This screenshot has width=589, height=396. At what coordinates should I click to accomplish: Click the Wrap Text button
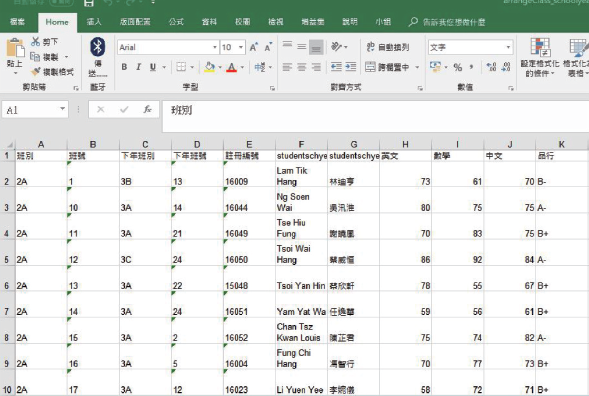[388, 47]
